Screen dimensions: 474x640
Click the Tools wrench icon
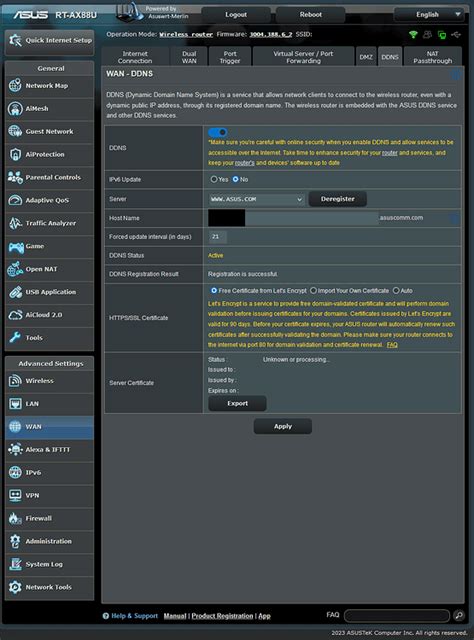click(15, 338)
